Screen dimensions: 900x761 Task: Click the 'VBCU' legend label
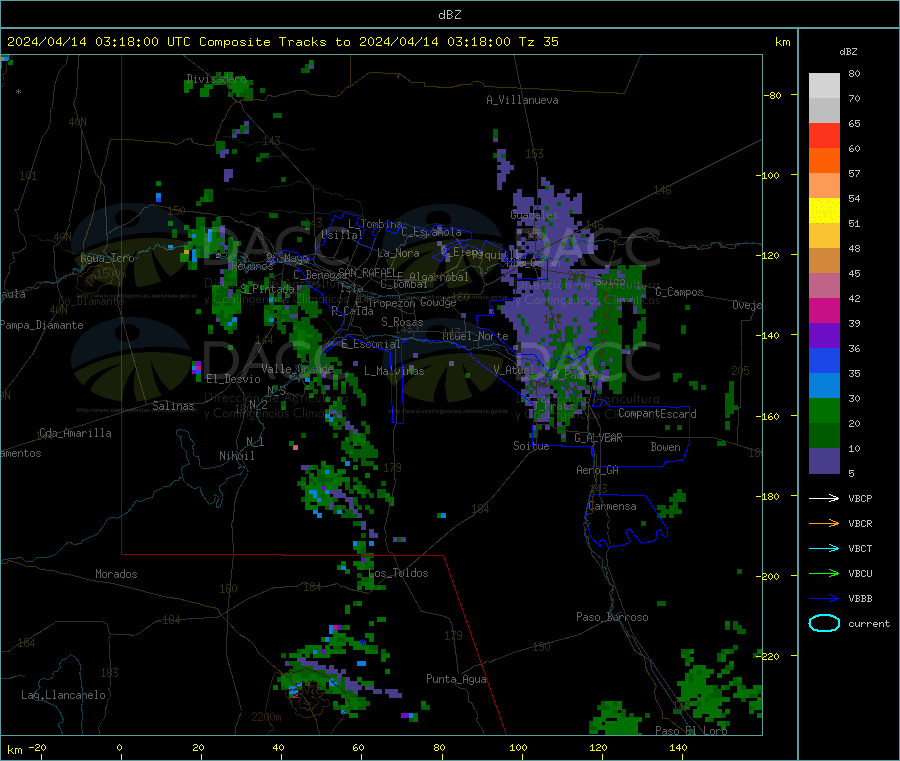pos(860,573)
